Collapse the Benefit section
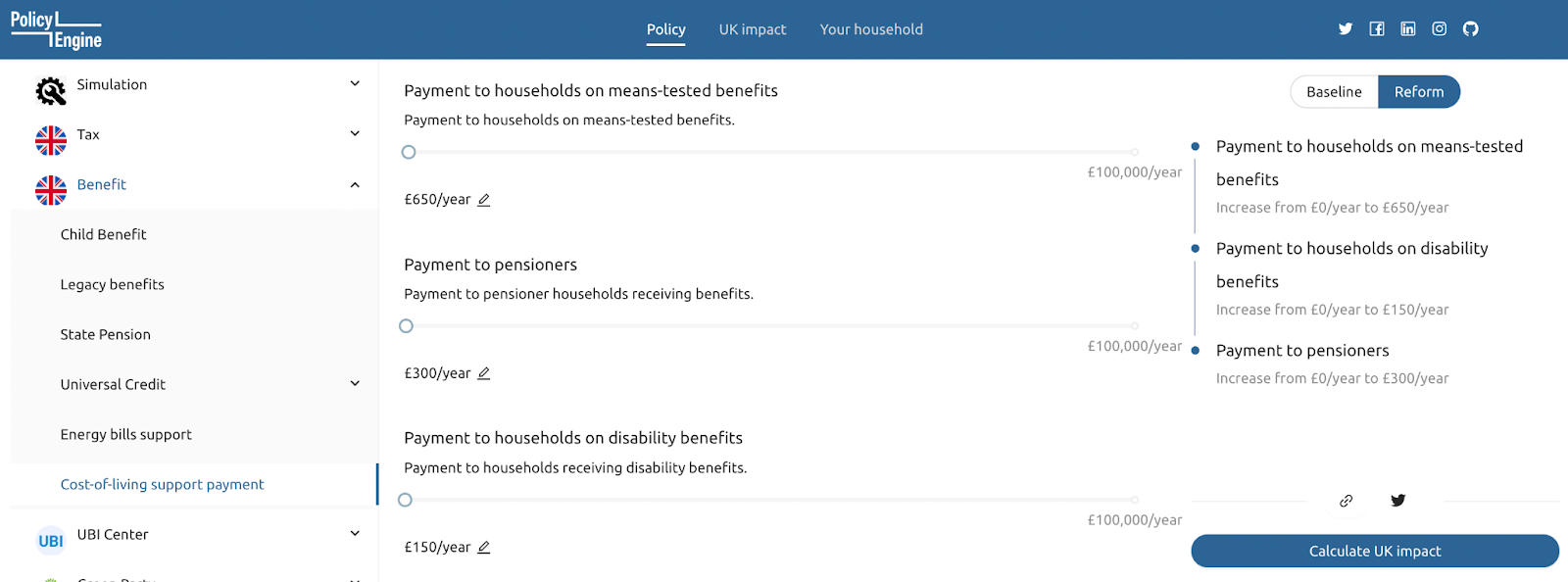Viewport: 1568px width, 582px height. coord(355,184)
